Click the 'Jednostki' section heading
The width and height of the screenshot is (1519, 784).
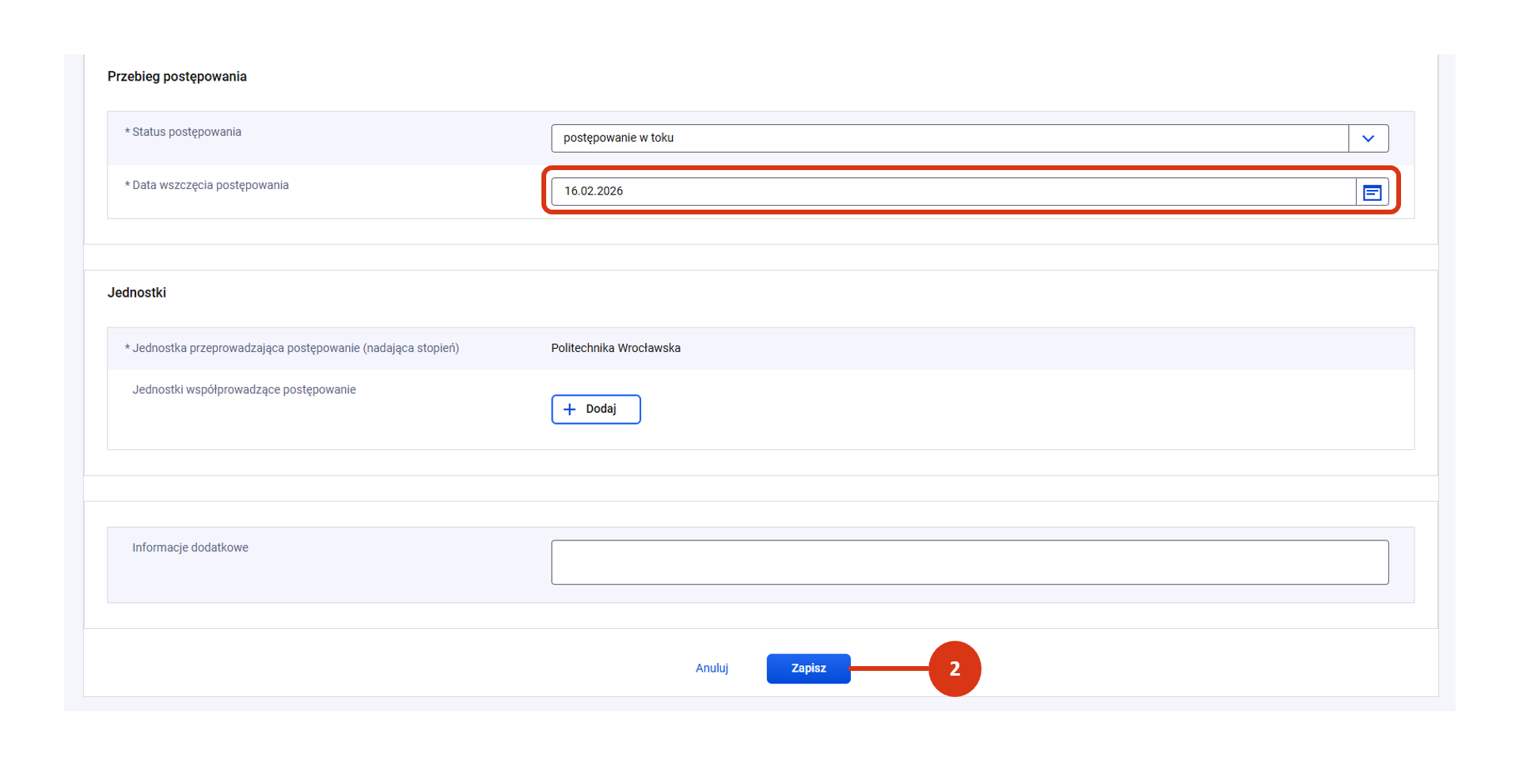click(136, 293)
